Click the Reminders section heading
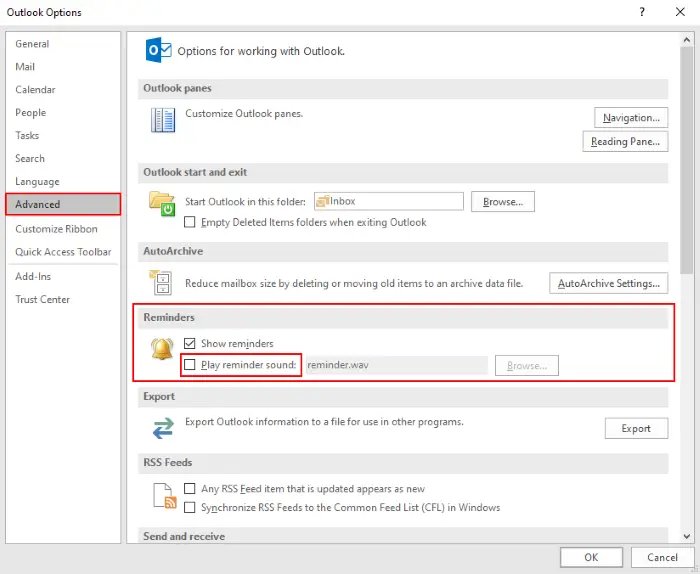This screenshot has width=700, height=574. [x=169, y=317]
